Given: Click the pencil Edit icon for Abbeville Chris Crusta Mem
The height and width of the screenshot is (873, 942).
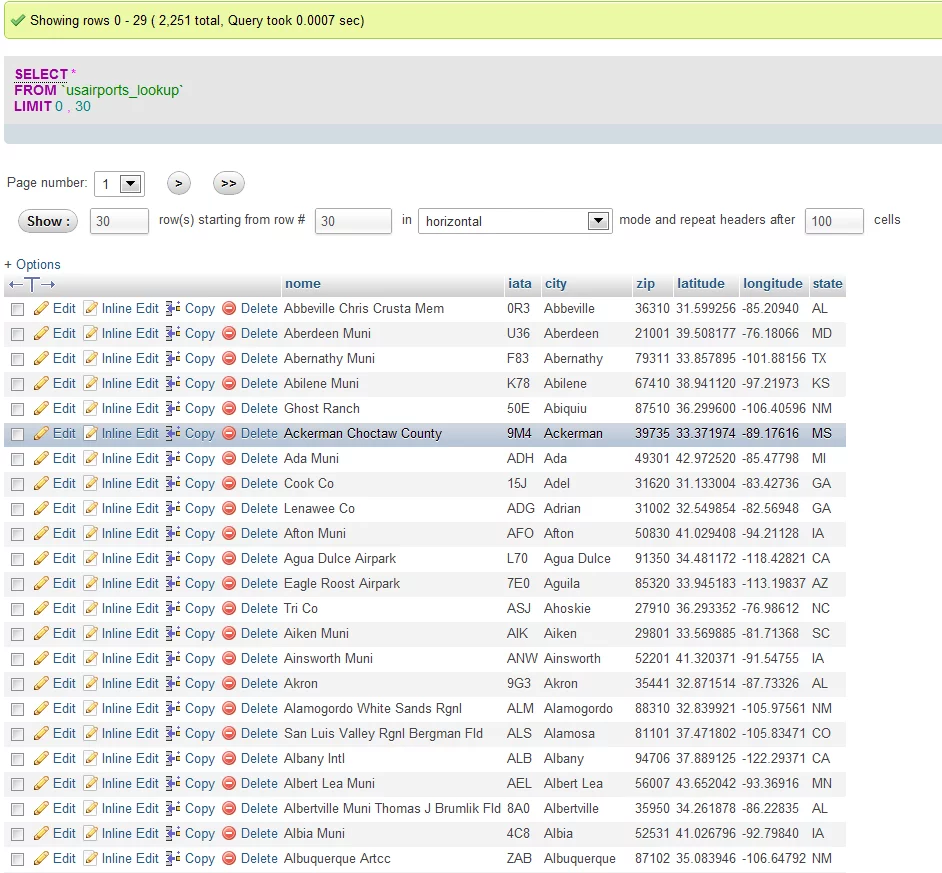Looking at the screenshot, I should [x=41, y=309].
